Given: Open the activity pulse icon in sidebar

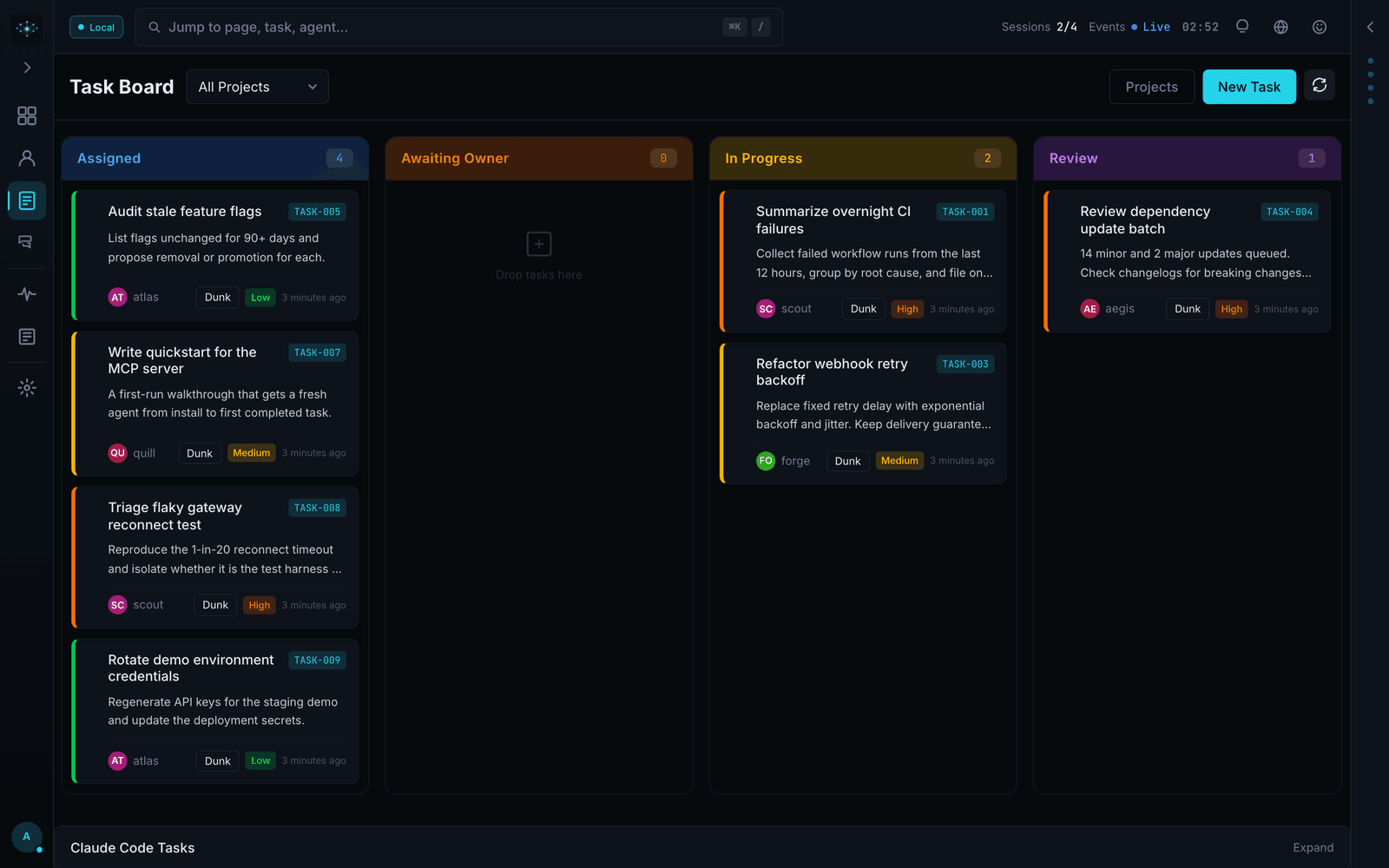Looking at the screenshot, I should 27,294.
